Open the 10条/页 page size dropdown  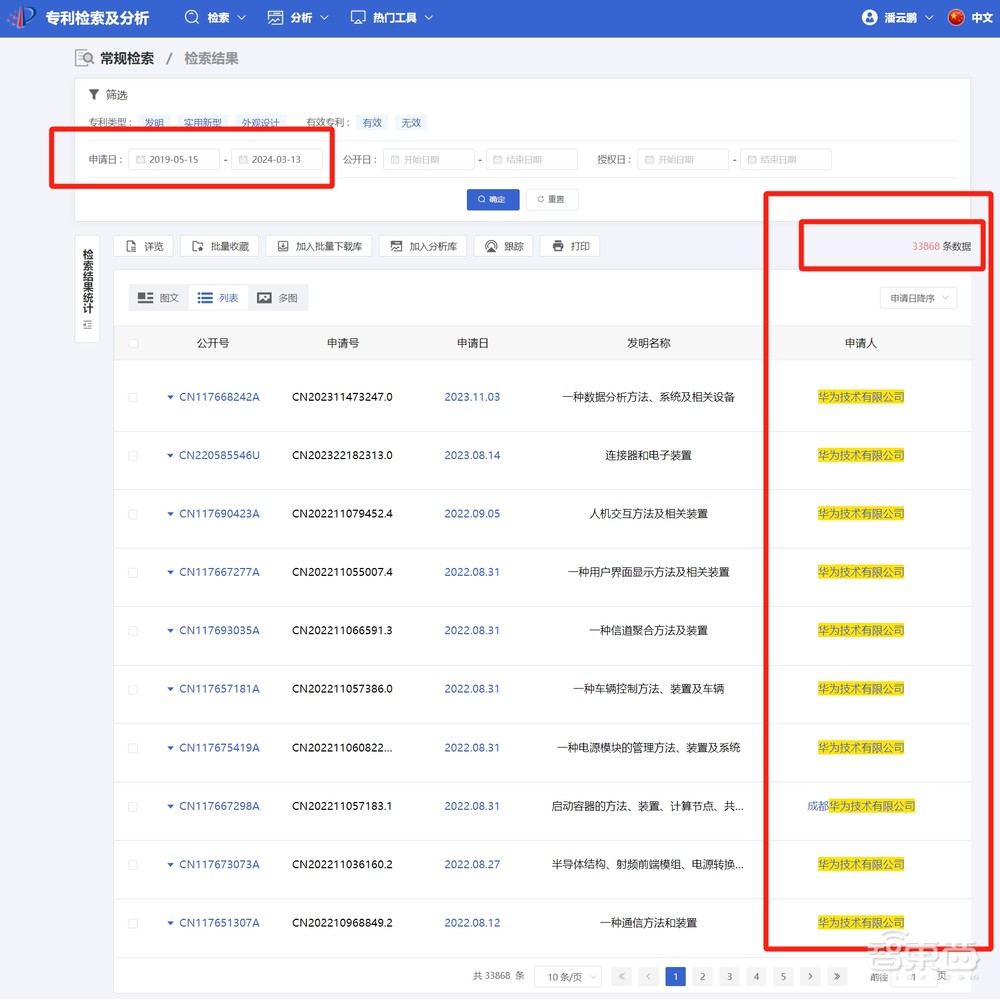568,976
